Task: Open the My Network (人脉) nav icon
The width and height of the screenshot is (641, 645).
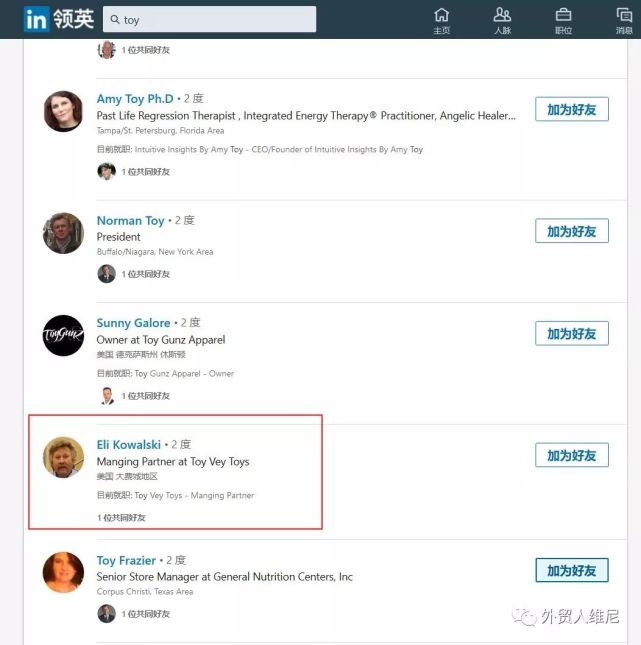Action: [x=502, y=20]
